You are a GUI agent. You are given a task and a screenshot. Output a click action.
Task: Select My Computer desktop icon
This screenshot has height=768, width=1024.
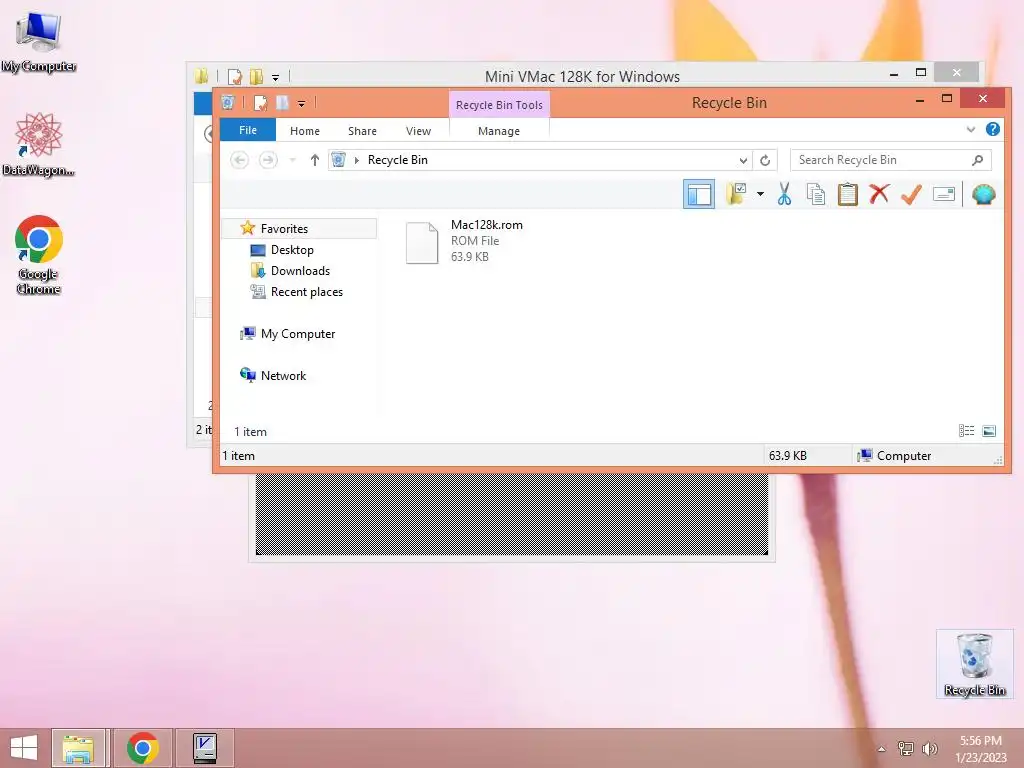coord(39,42)
